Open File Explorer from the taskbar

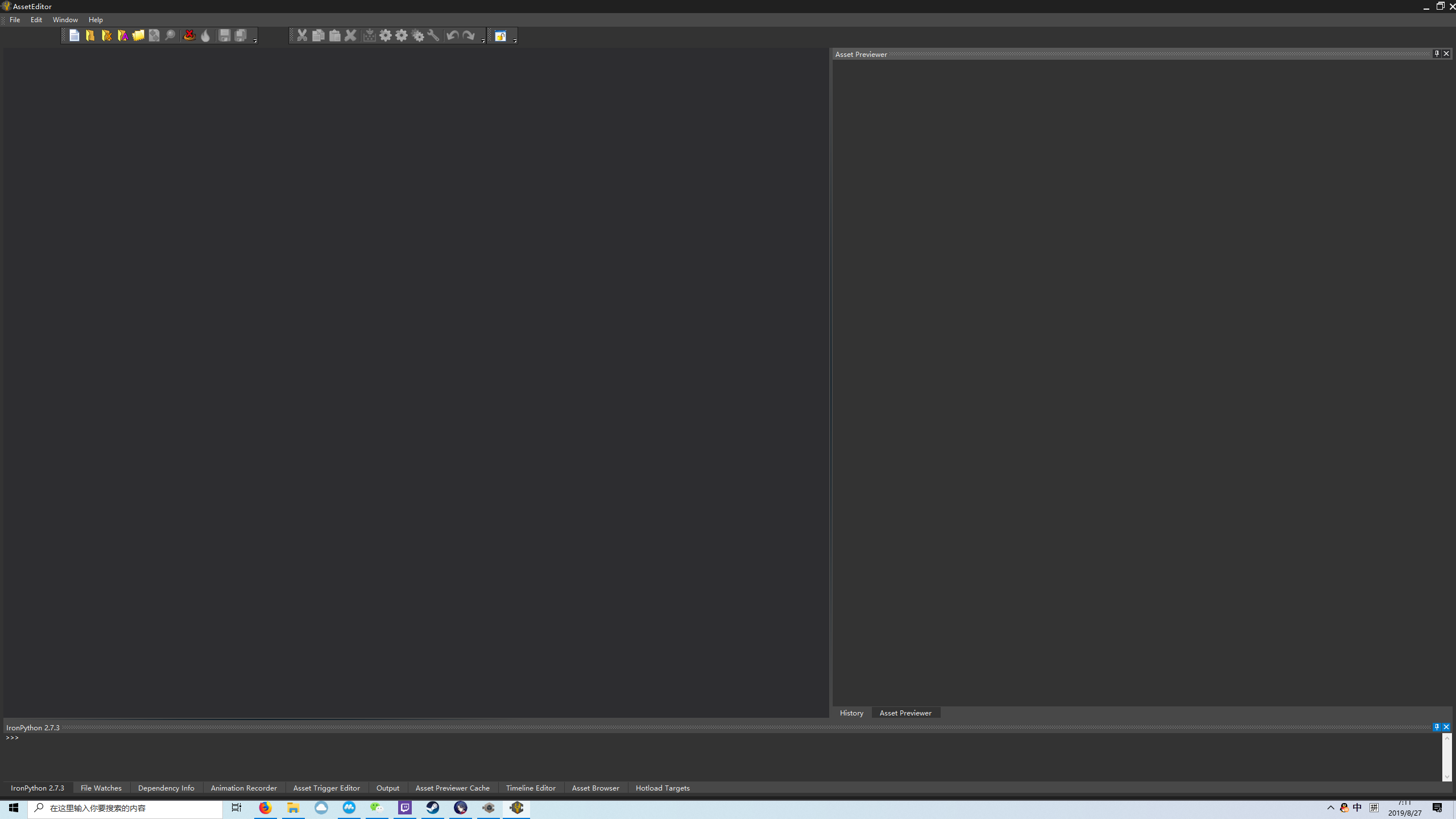293,808
